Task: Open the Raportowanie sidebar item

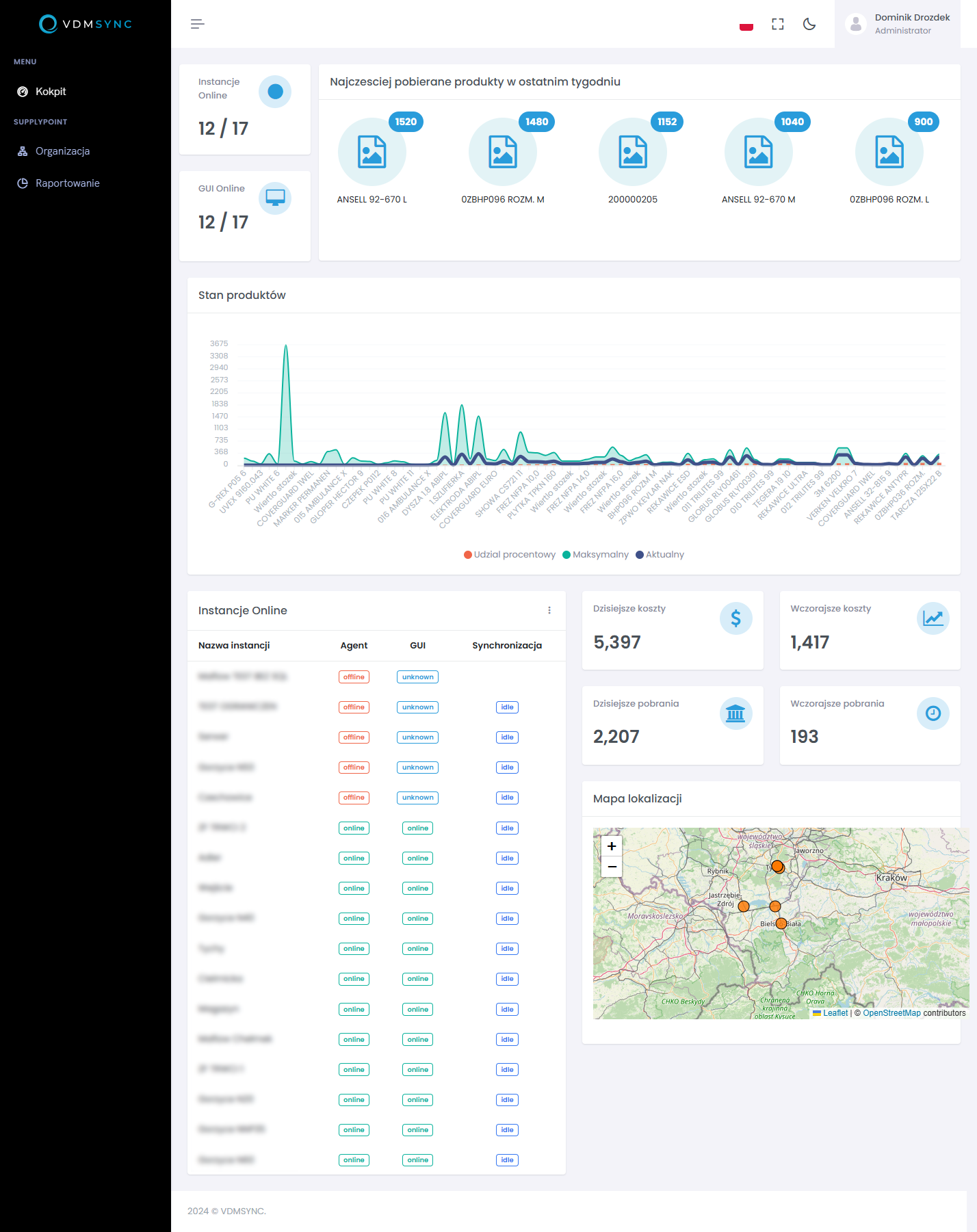Action: coord(67,183)
